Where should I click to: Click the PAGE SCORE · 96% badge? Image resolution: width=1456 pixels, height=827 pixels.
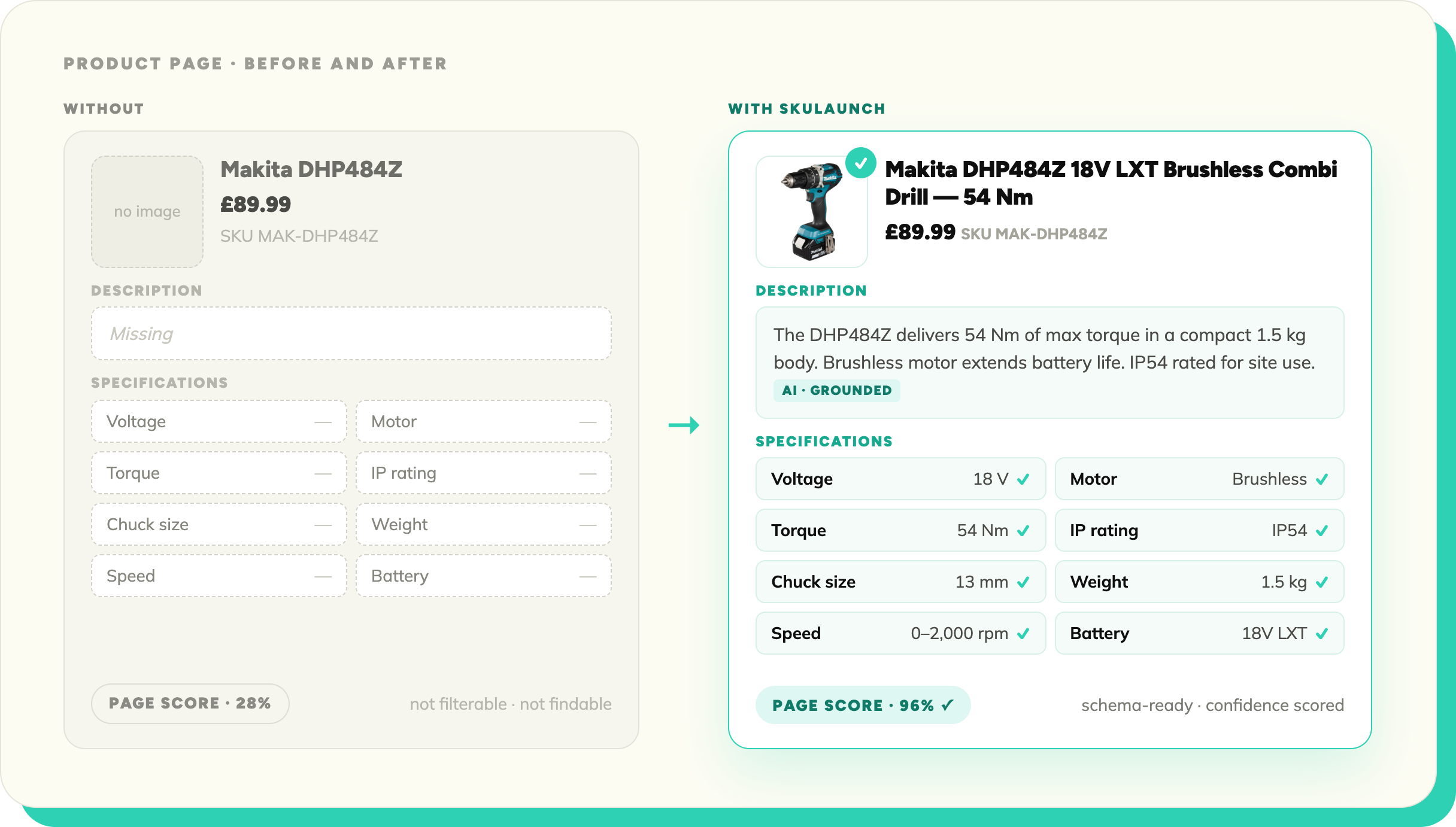(863, 705)
